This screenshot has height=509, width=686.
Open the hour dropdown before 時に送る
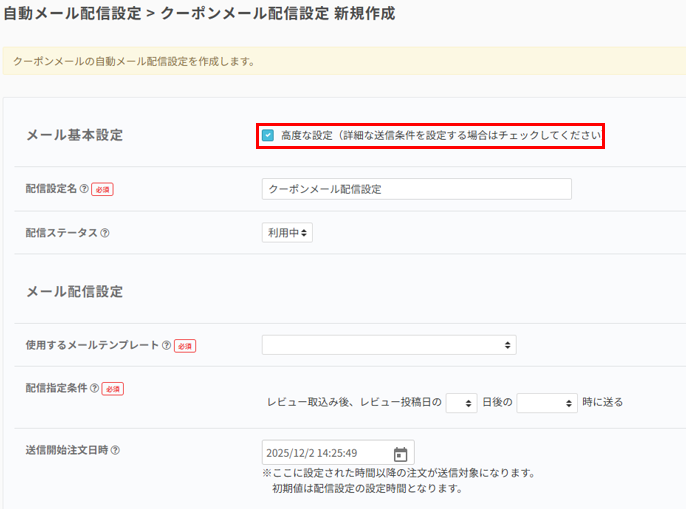tap(546, 402)
